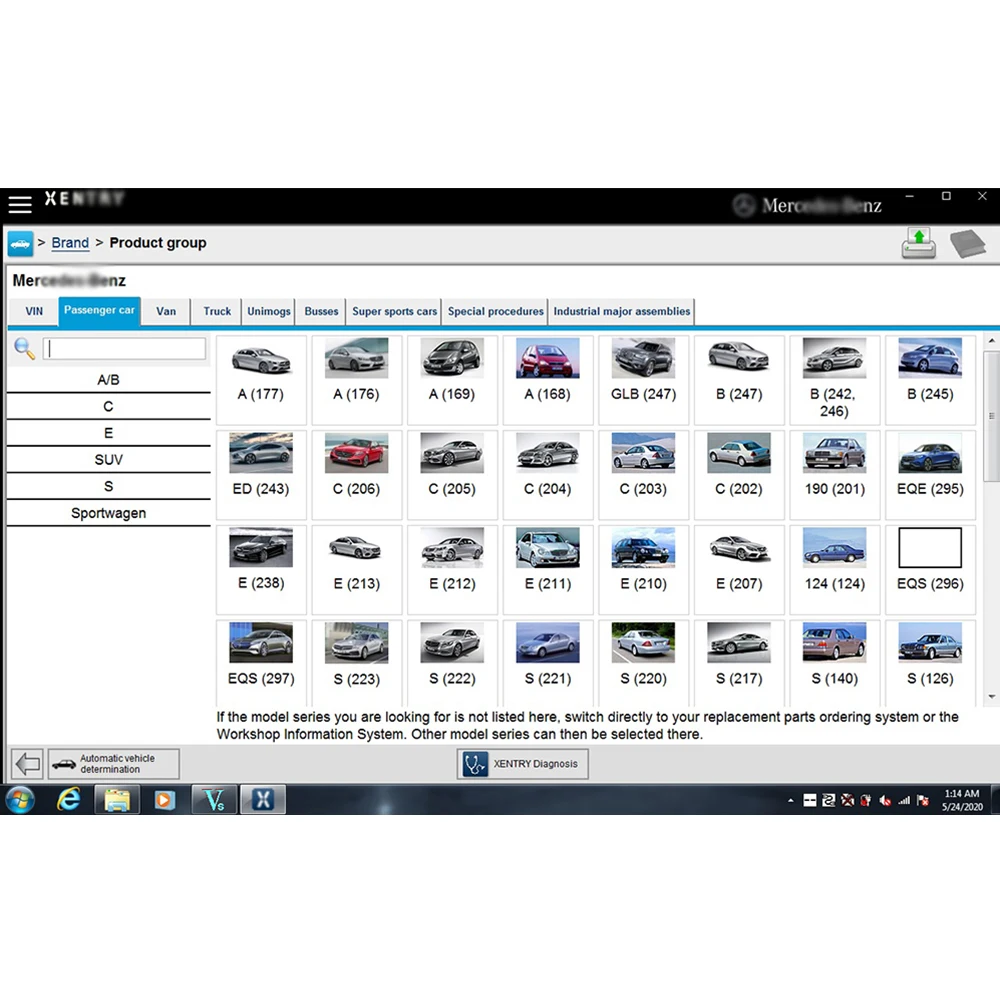This screenshot has height=1000, width=1000.
Task: Pick the red A (168) model
Action: click(x=548, y=380)
